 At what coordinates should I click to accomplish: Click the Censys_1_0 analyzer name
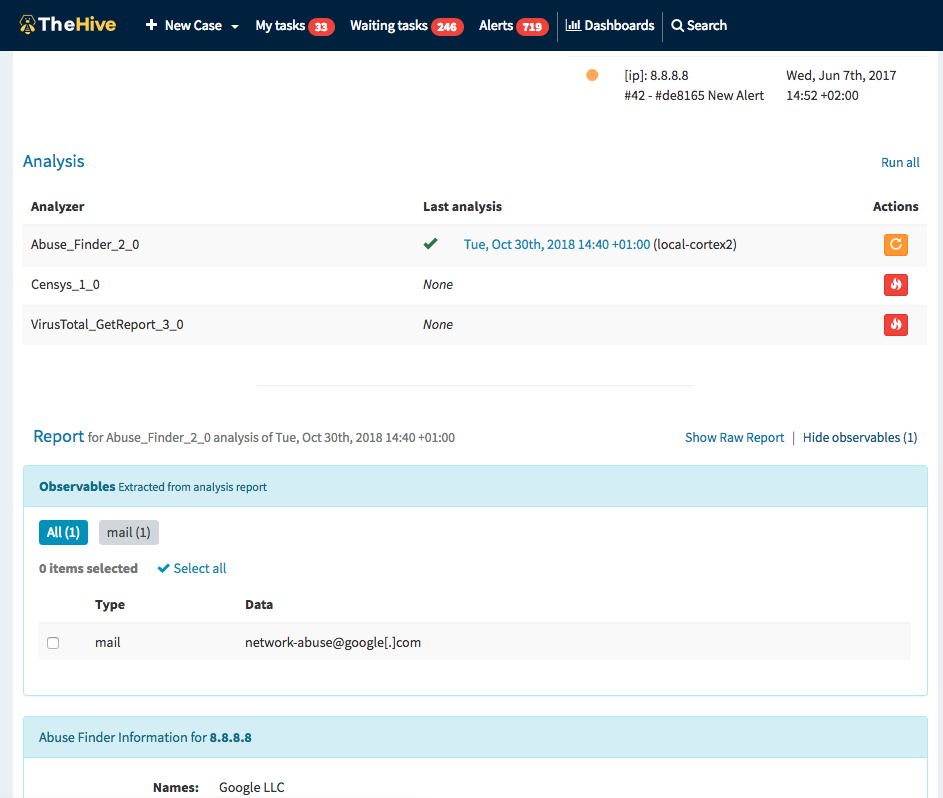coord(65,284)
